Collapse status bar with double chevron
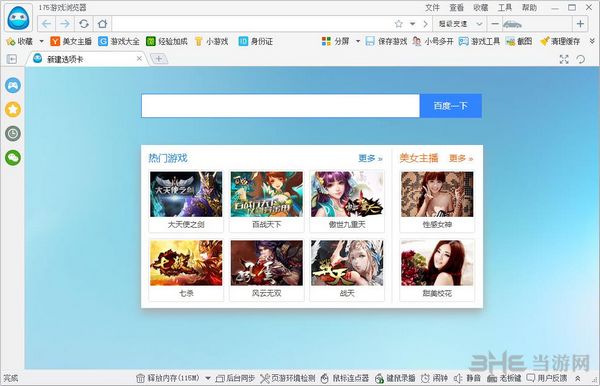The image size is (600, 386). 578,378
